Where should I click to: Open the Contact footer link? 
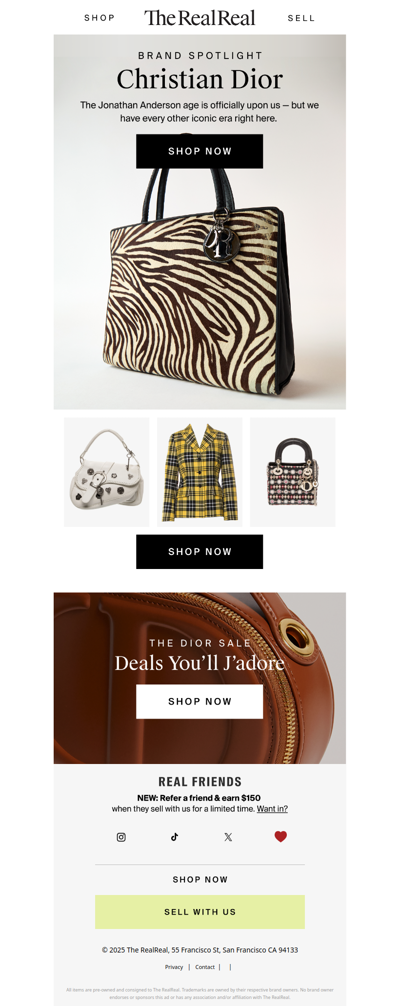pos(205,967)
